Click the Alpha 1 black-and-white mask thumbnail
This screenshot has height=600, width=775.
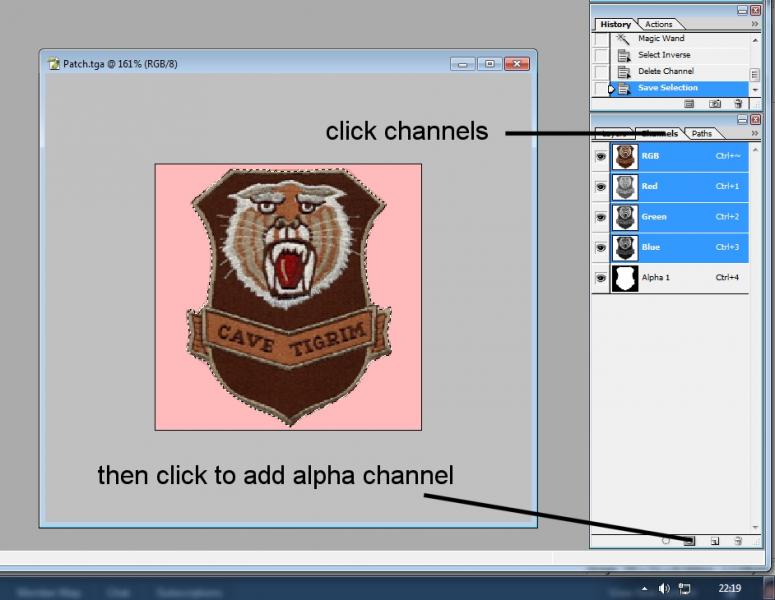click(625, 279)
